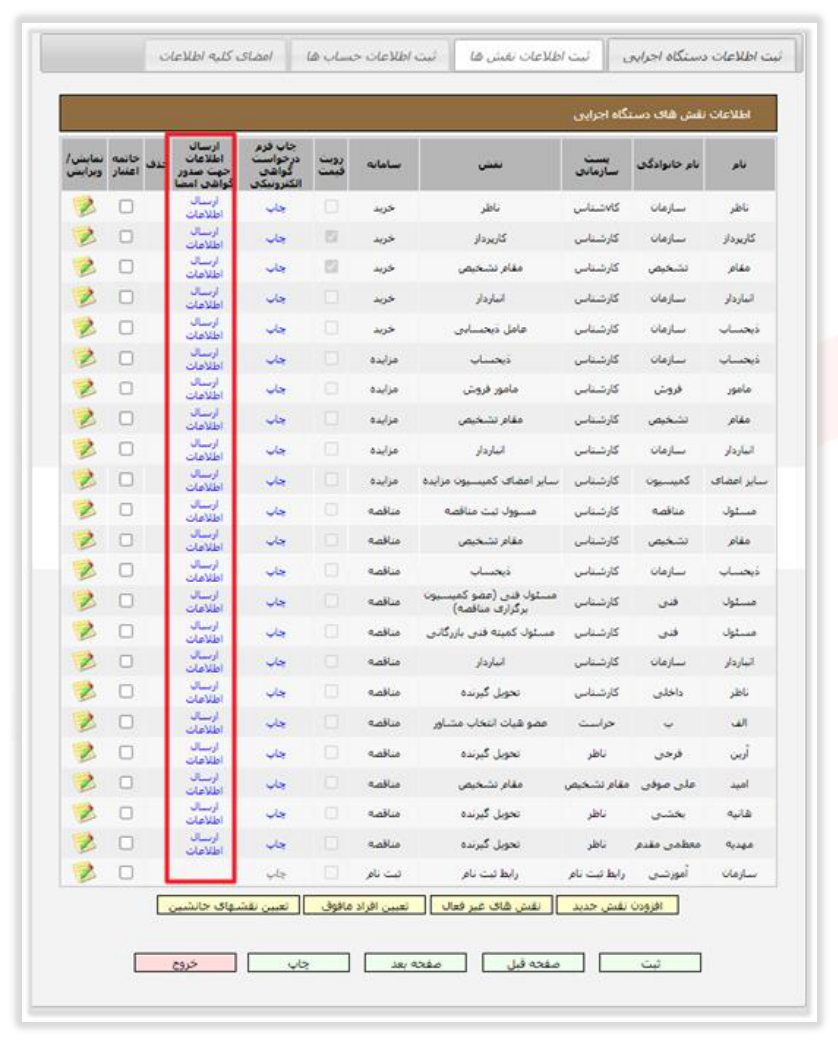
Task: Click ارسال اطلاعات link in کارپرداز row
Action: tap(204, 238)
